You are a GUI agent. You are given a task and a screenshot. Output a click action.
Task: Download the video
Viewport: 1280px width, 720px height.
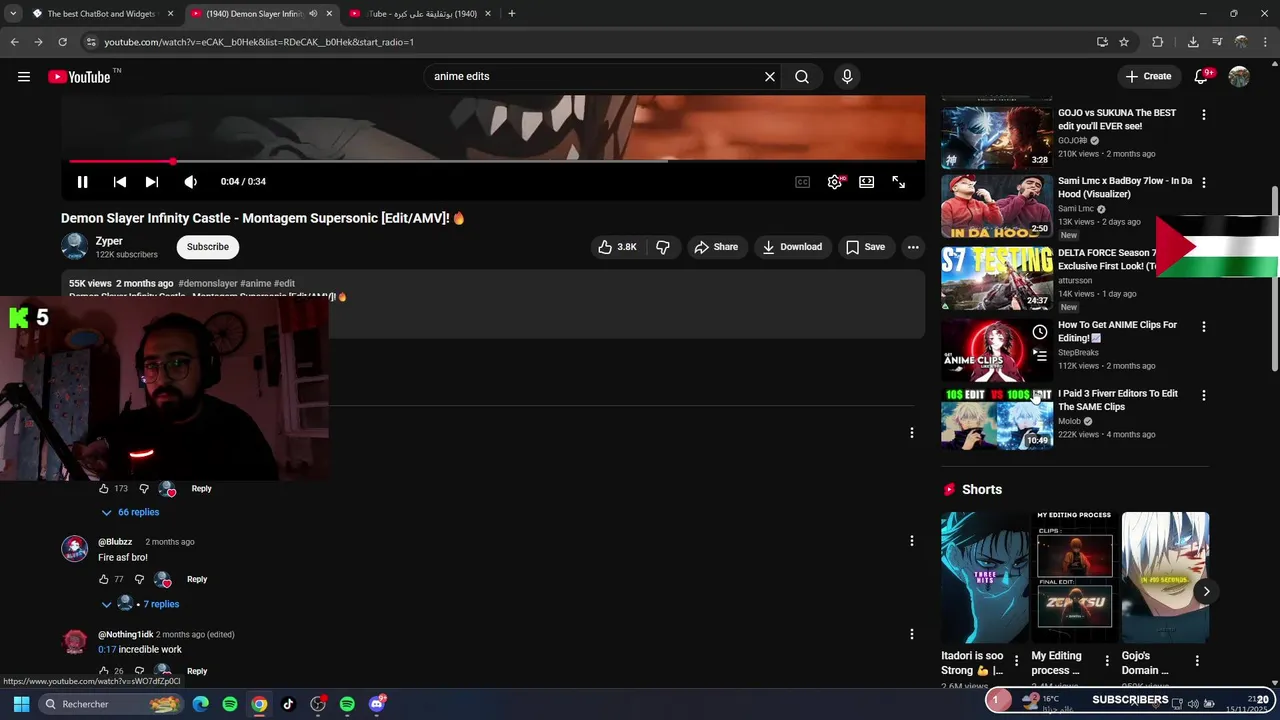click(792, 247)
